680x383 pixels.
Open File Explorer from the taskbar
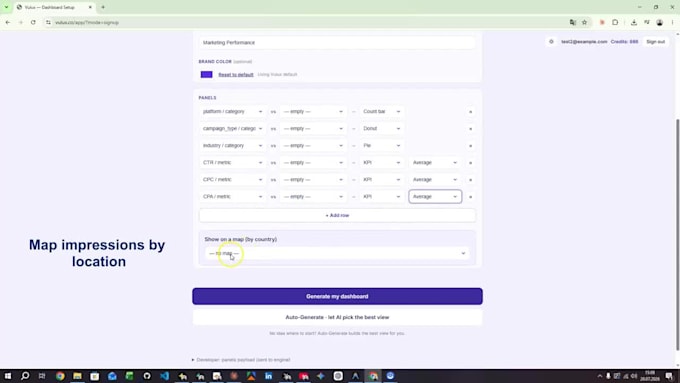click(x=77, y=376)
